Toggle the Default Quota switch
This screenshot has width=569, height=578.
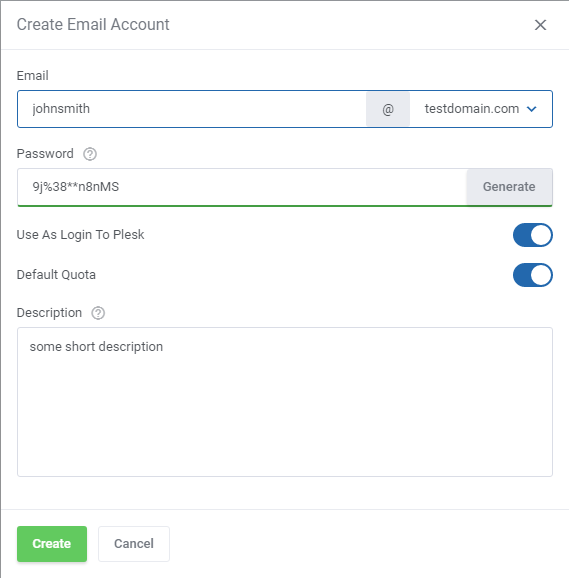tap(533, 275)
